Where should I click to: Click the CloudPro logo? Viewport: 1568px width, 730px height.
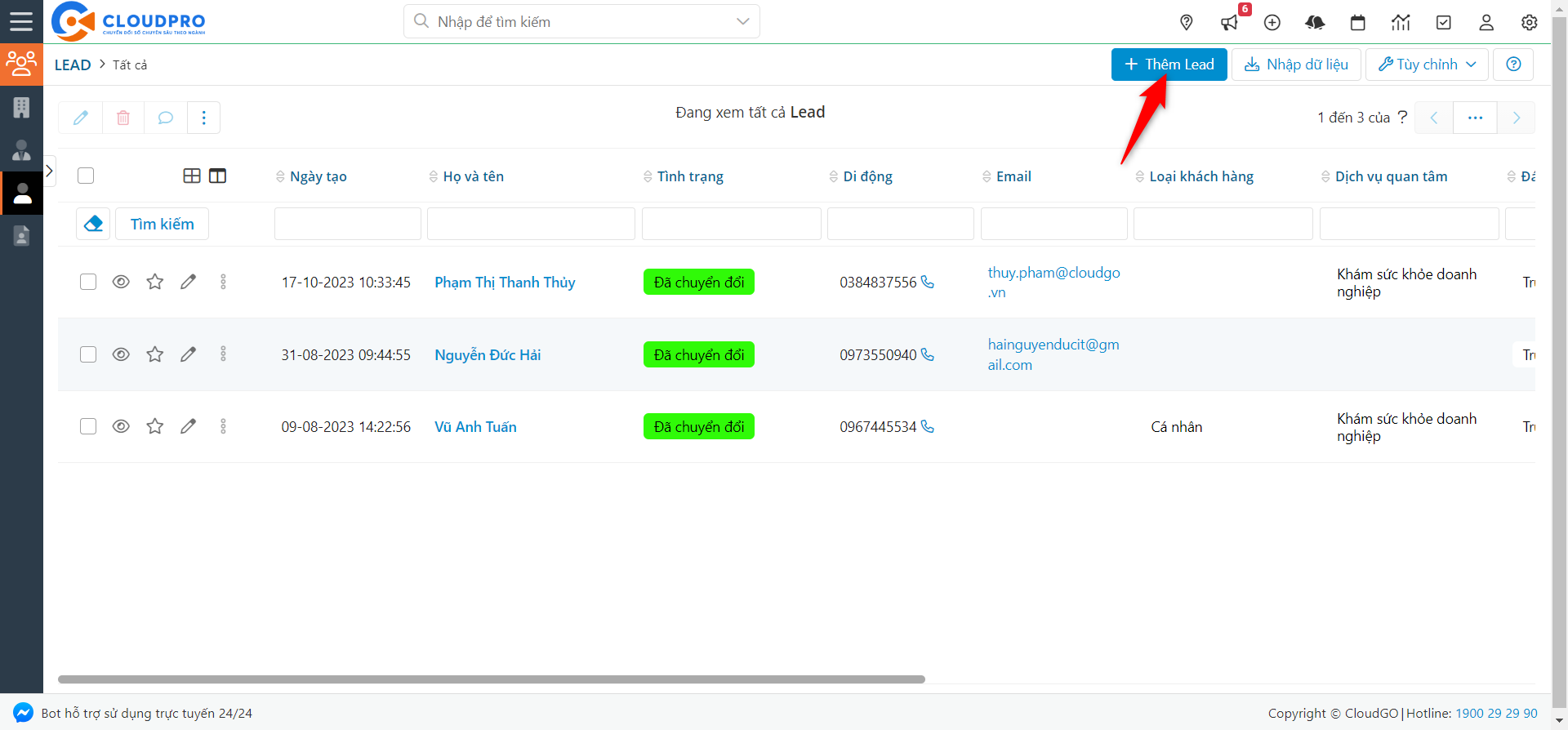[x=128, y=21]
